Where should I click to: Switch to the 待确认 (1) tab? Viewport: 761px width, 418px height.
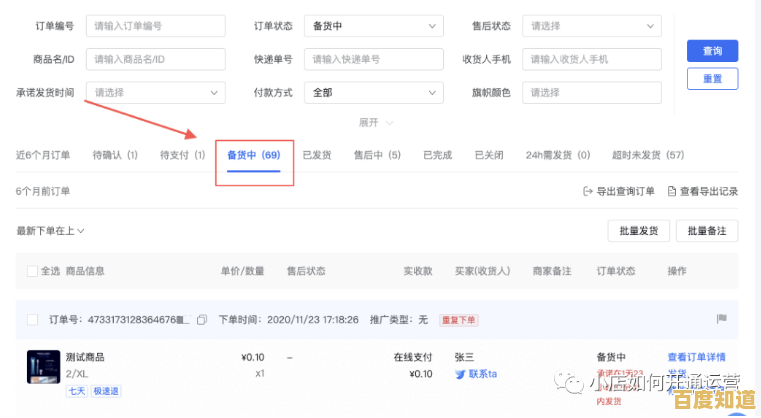click(x=115, y=155)
